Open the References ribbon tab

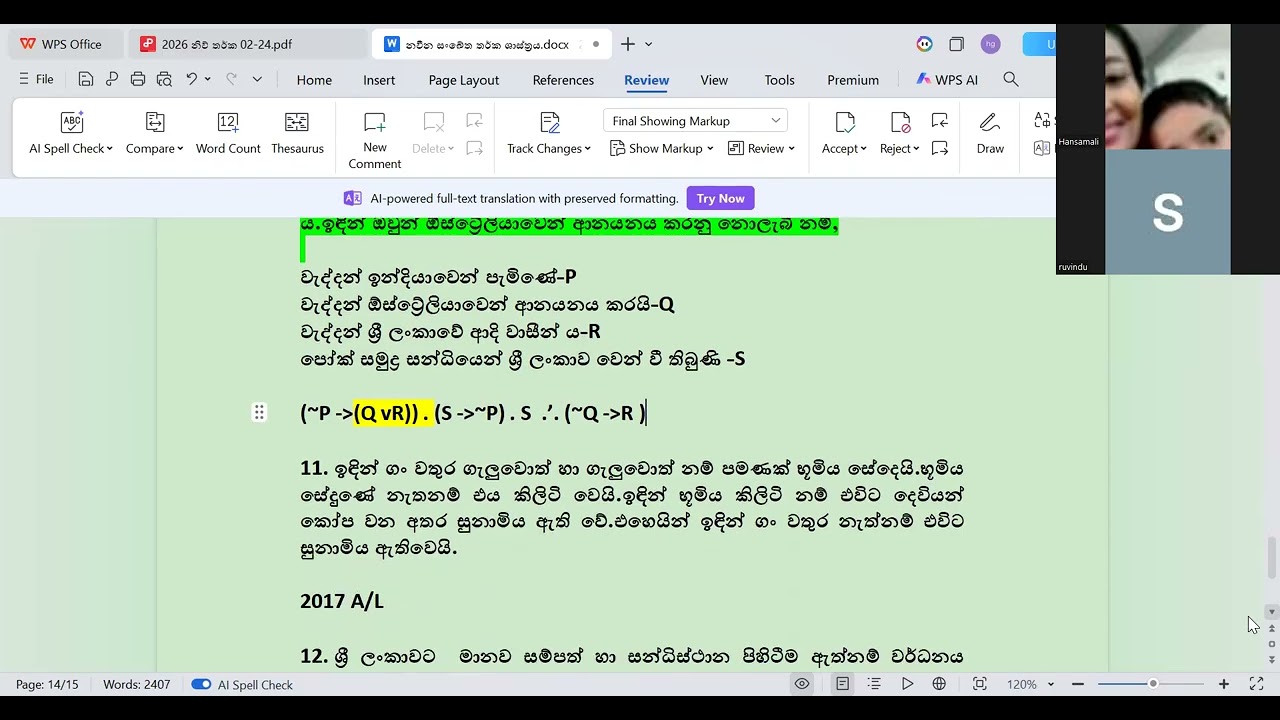(x=563, y=80)
